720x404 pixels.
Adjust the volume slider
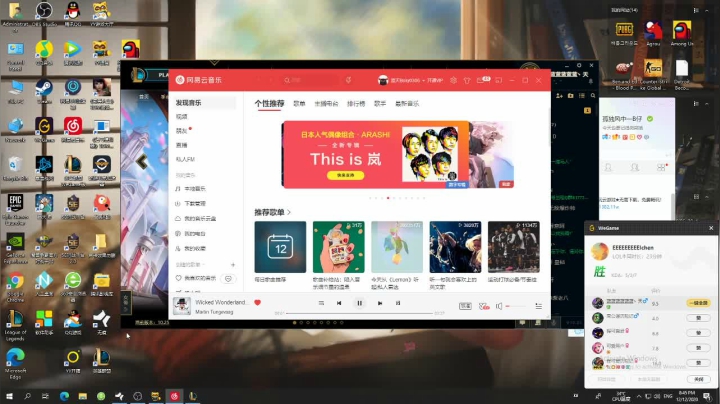[516, 306]
